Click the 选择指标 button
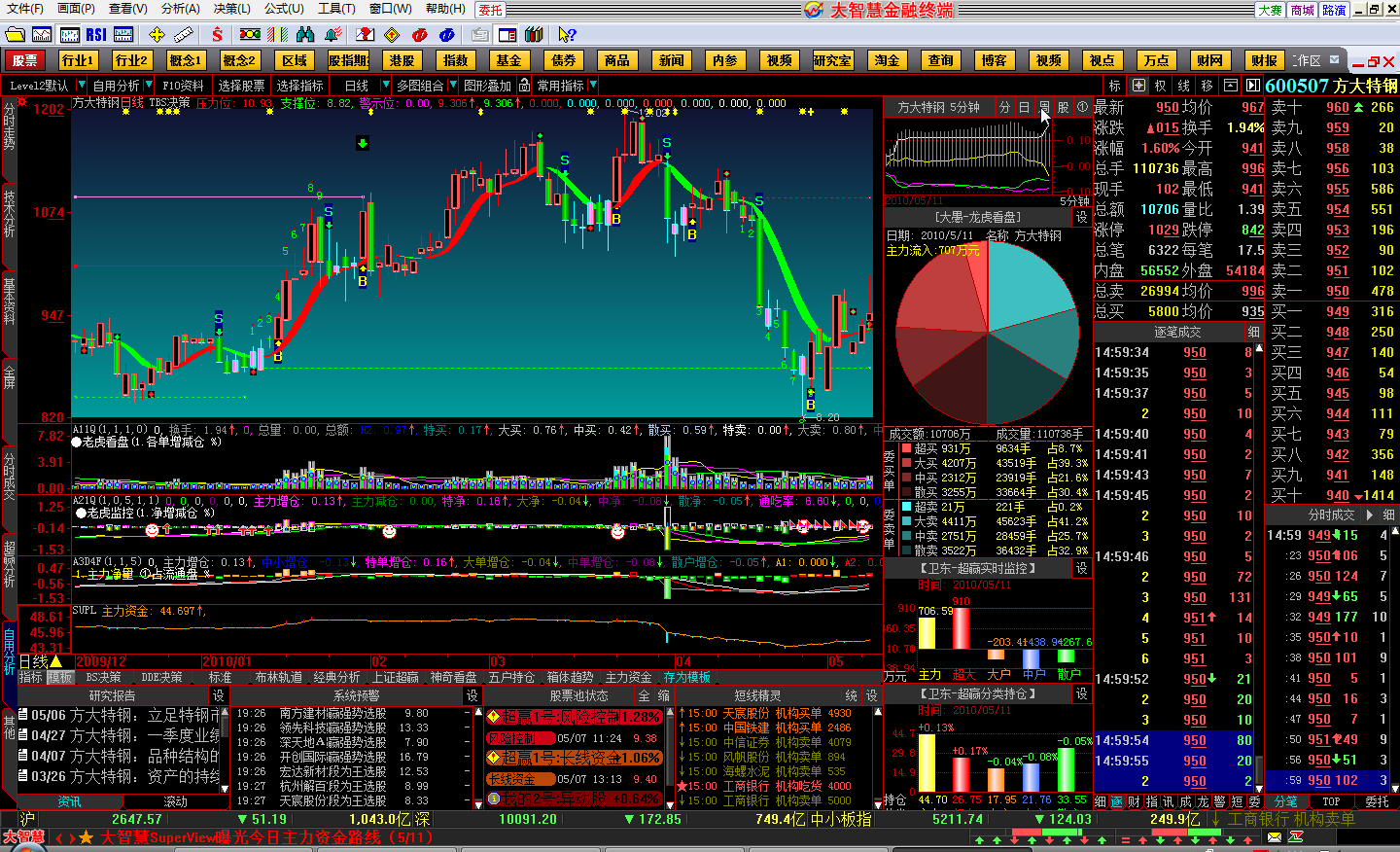1400x852 pixels. click(300, 86)
